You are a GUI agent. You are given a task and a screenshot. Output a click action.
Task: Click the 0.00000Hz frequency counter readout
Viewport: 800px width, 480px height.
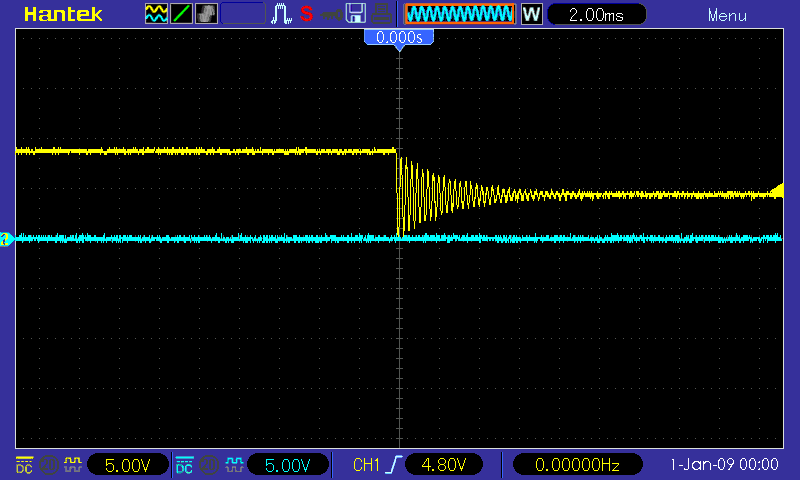[x=577, y=465]
